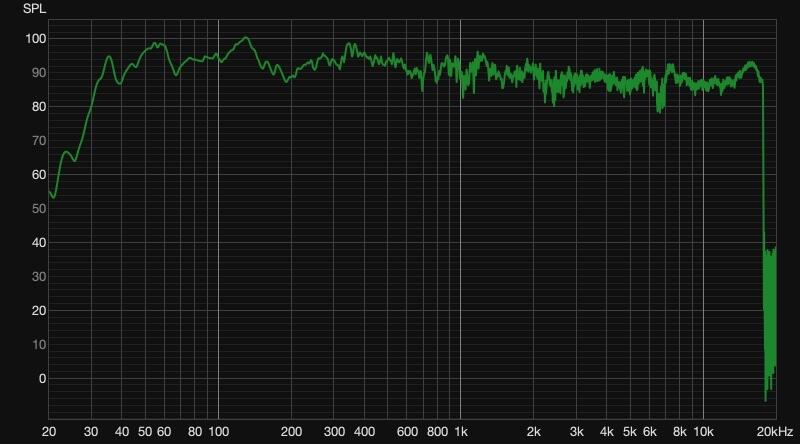Click the 5k frequency axis label
Screen dimensions: 800x444
(630, 432)
